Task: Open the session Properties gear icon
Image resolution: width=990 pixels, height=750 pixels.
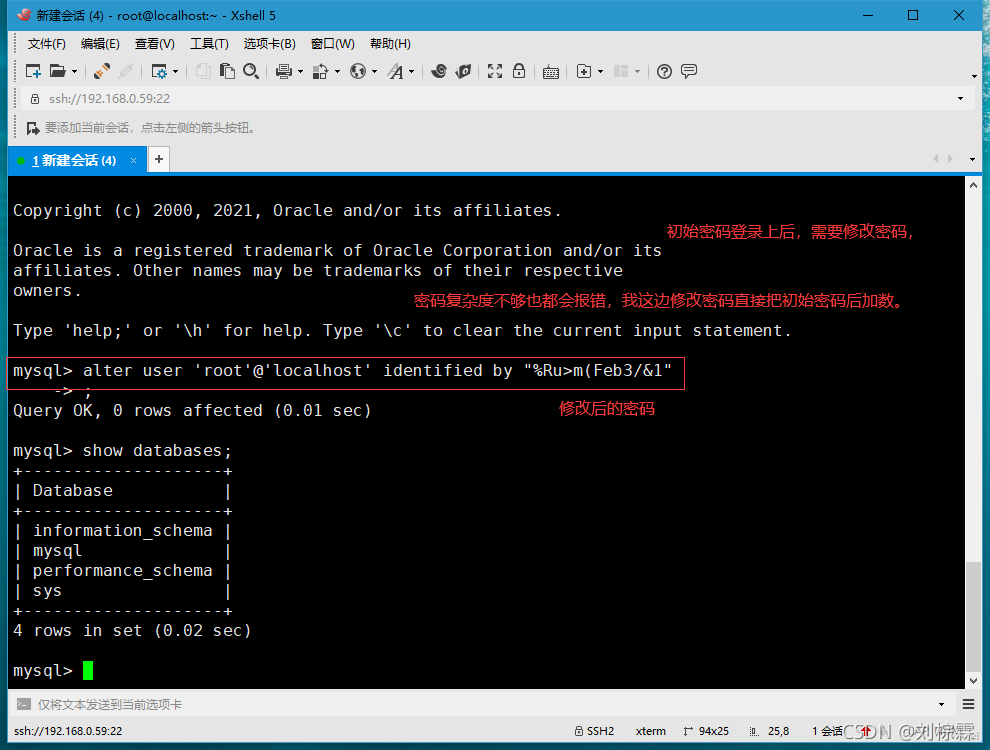Action: tap(159, 71)
